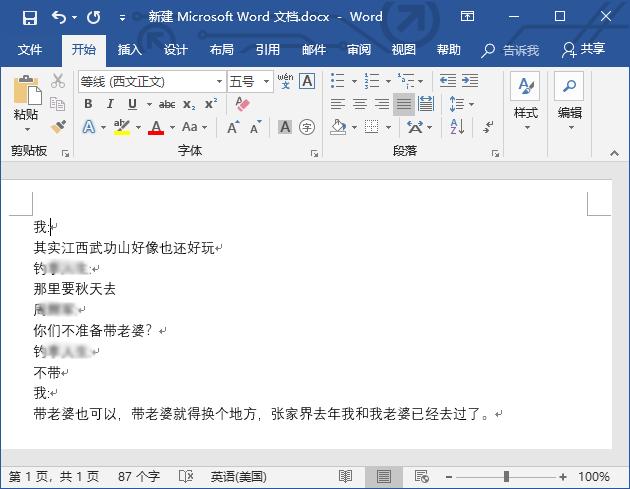The height and width of the screenshot is (489, 630).
Task: Open the font name dropdown 等线 (西文正文)
Action: tap(219, 82)
